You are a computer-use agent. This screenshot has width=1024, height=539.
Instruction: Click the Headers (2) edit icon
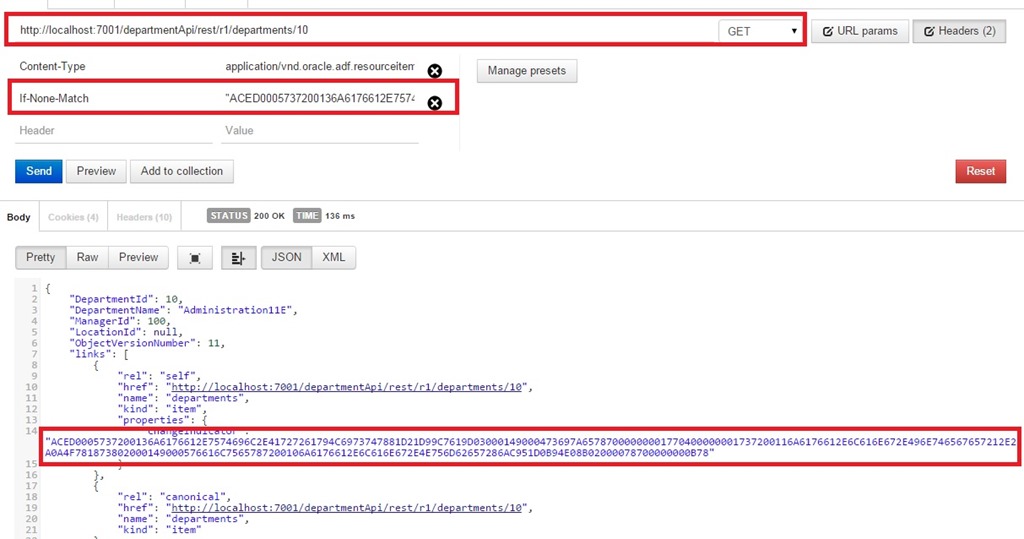pos(929,31)
